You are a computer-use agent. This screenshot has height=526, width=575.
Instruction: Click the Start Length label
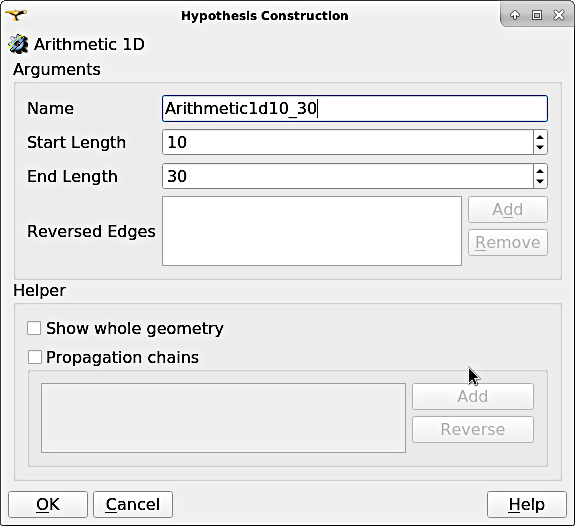[x=76, y=142]
